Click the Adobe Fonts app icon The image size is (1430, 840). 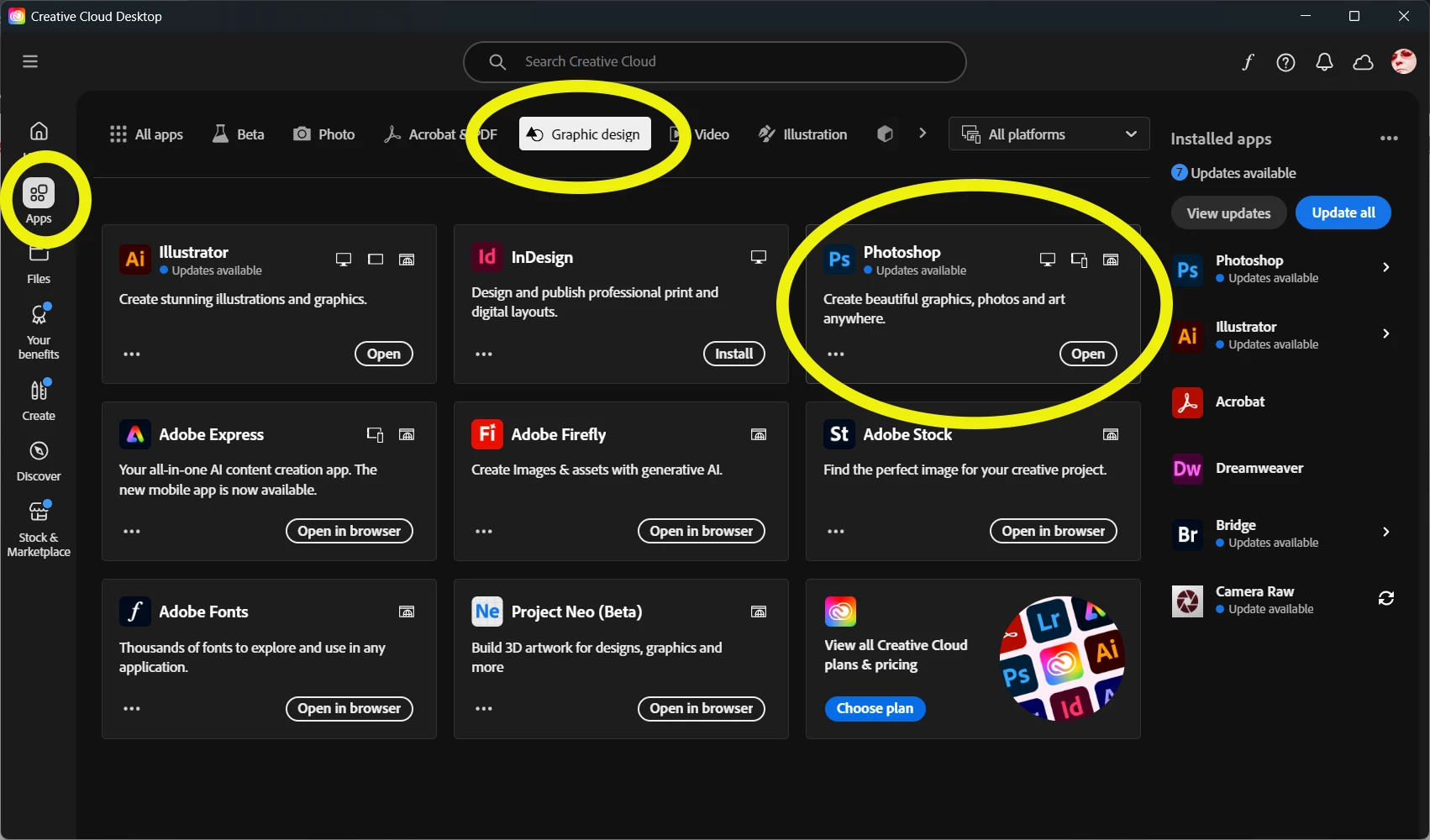(135, 612)
